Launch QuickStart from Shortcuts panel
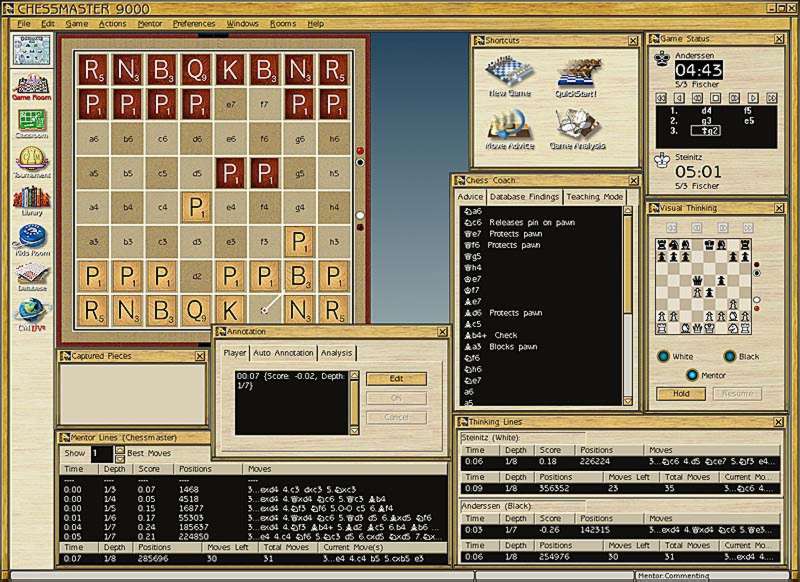800x582 pixels. click(576, 78)
